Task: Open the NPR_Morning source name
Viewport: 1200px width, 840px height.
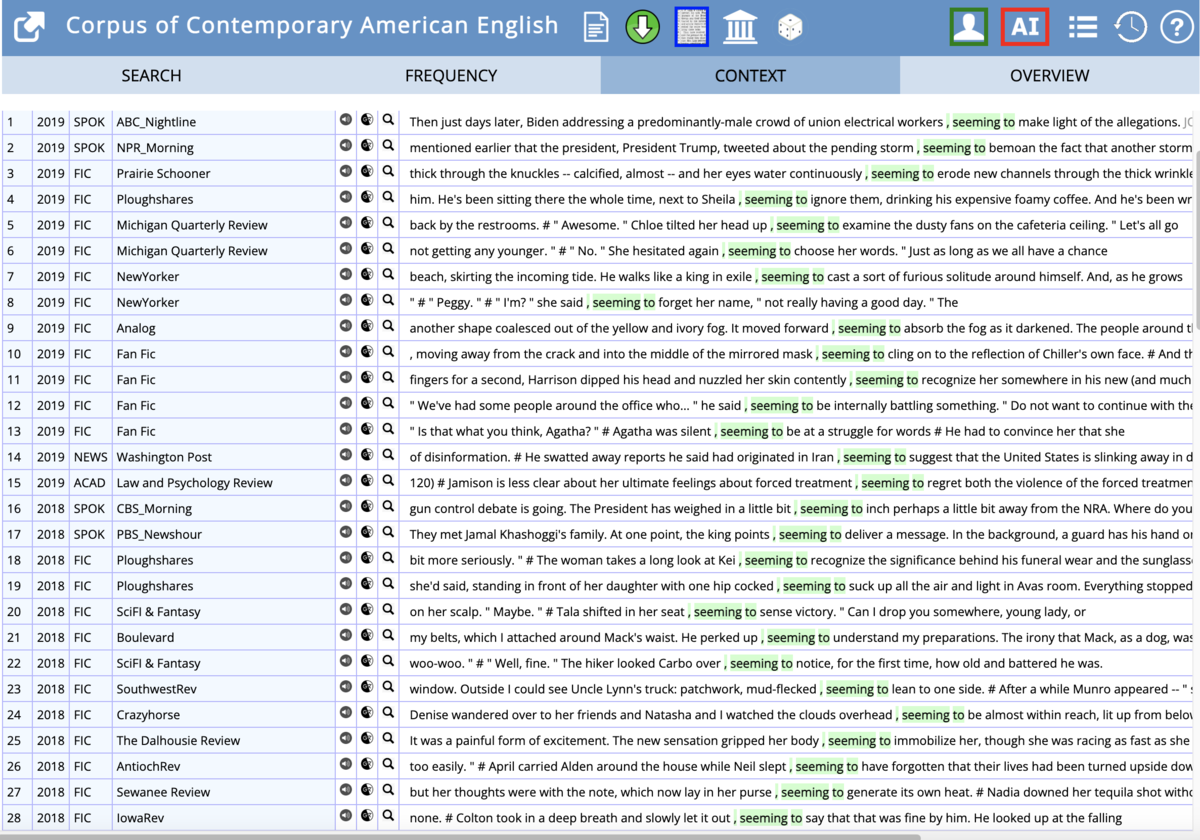Action: click(155, 148)
